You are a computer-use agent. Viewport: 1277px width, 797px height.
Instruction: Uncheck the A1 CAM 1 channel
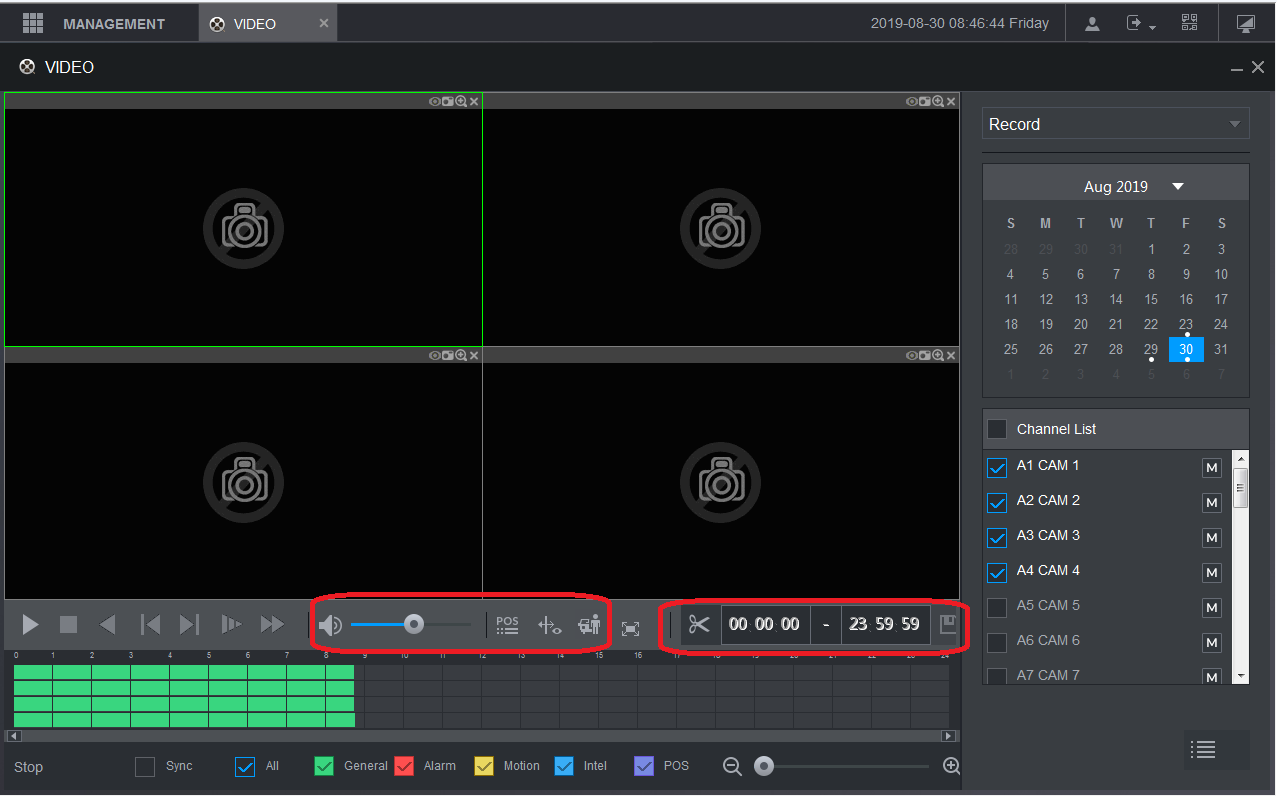997,467
